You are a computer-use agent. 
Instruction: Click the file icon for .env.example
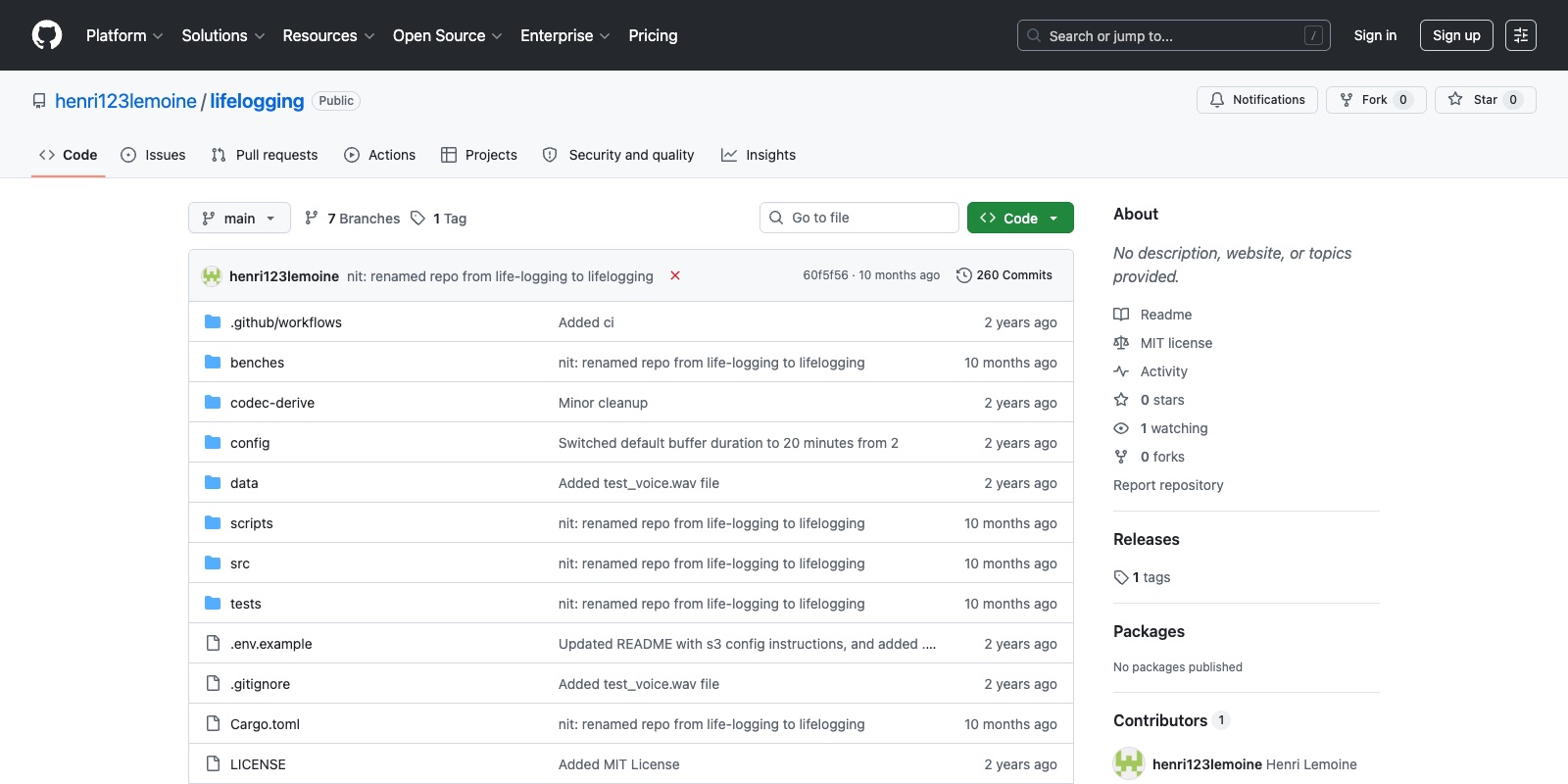[213, 643]
